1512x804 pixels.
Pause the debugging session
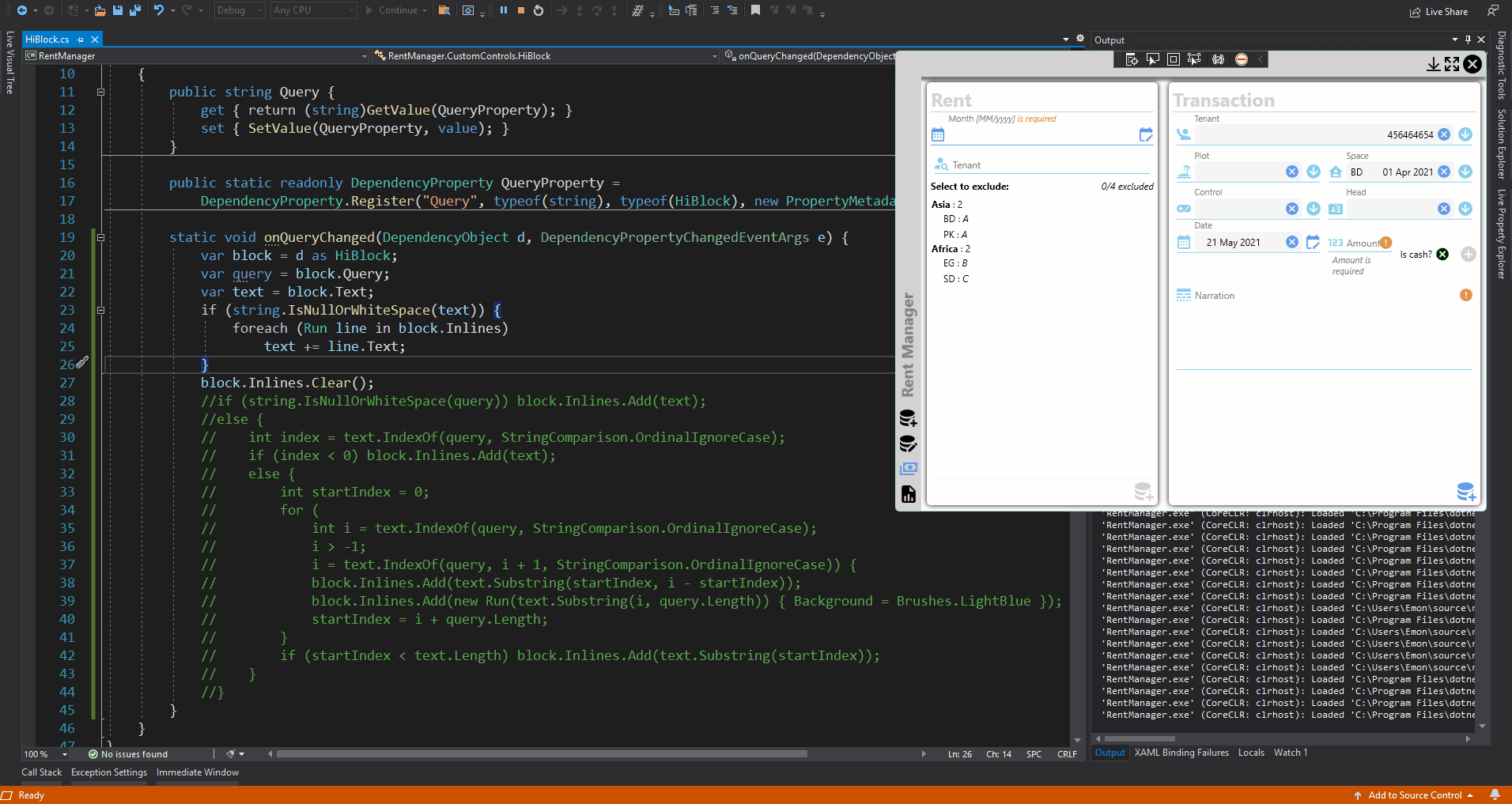[x=504, y=10]
